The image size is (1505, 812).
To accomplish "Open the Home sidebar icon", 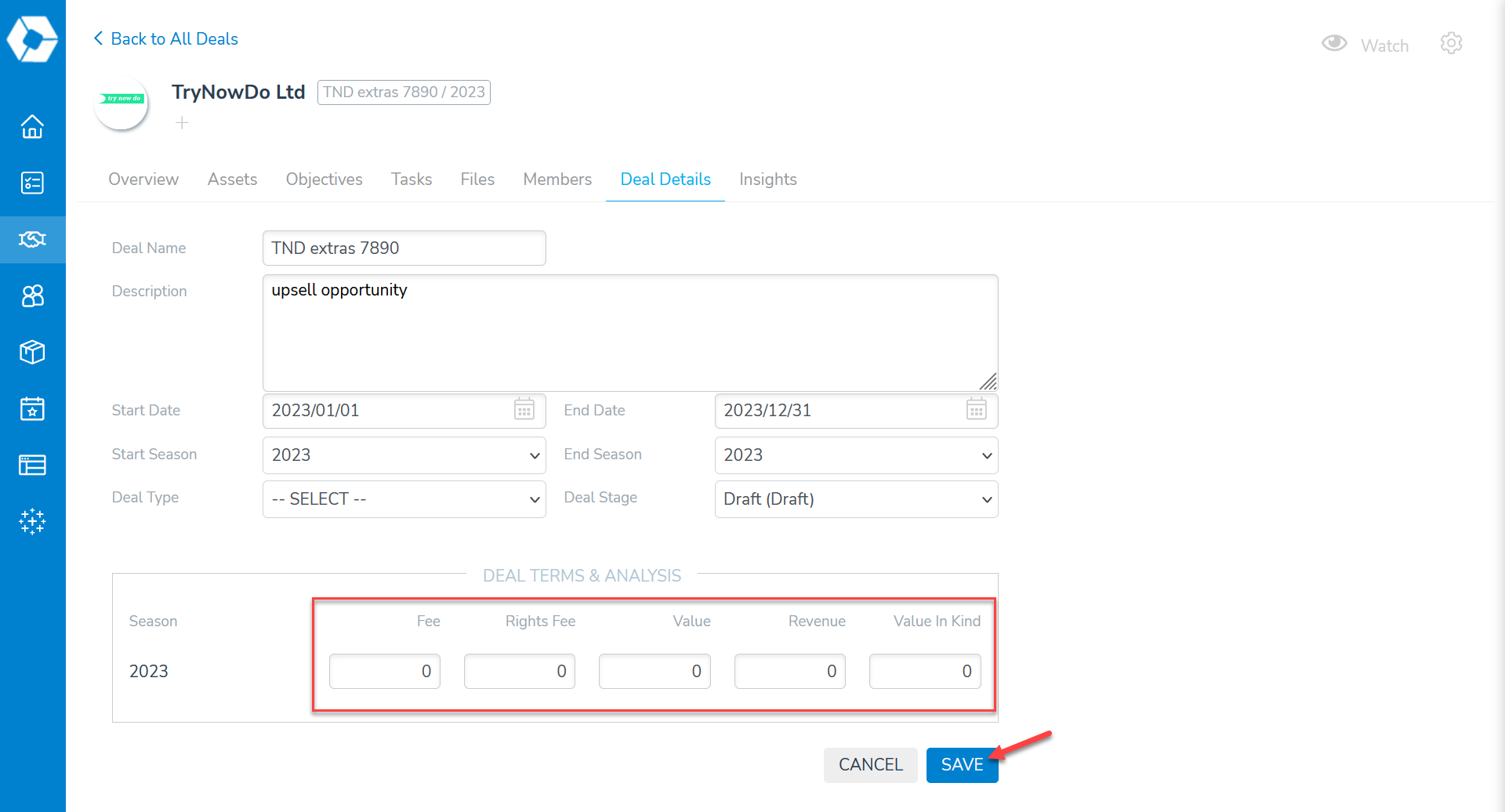I will (32, 126).
